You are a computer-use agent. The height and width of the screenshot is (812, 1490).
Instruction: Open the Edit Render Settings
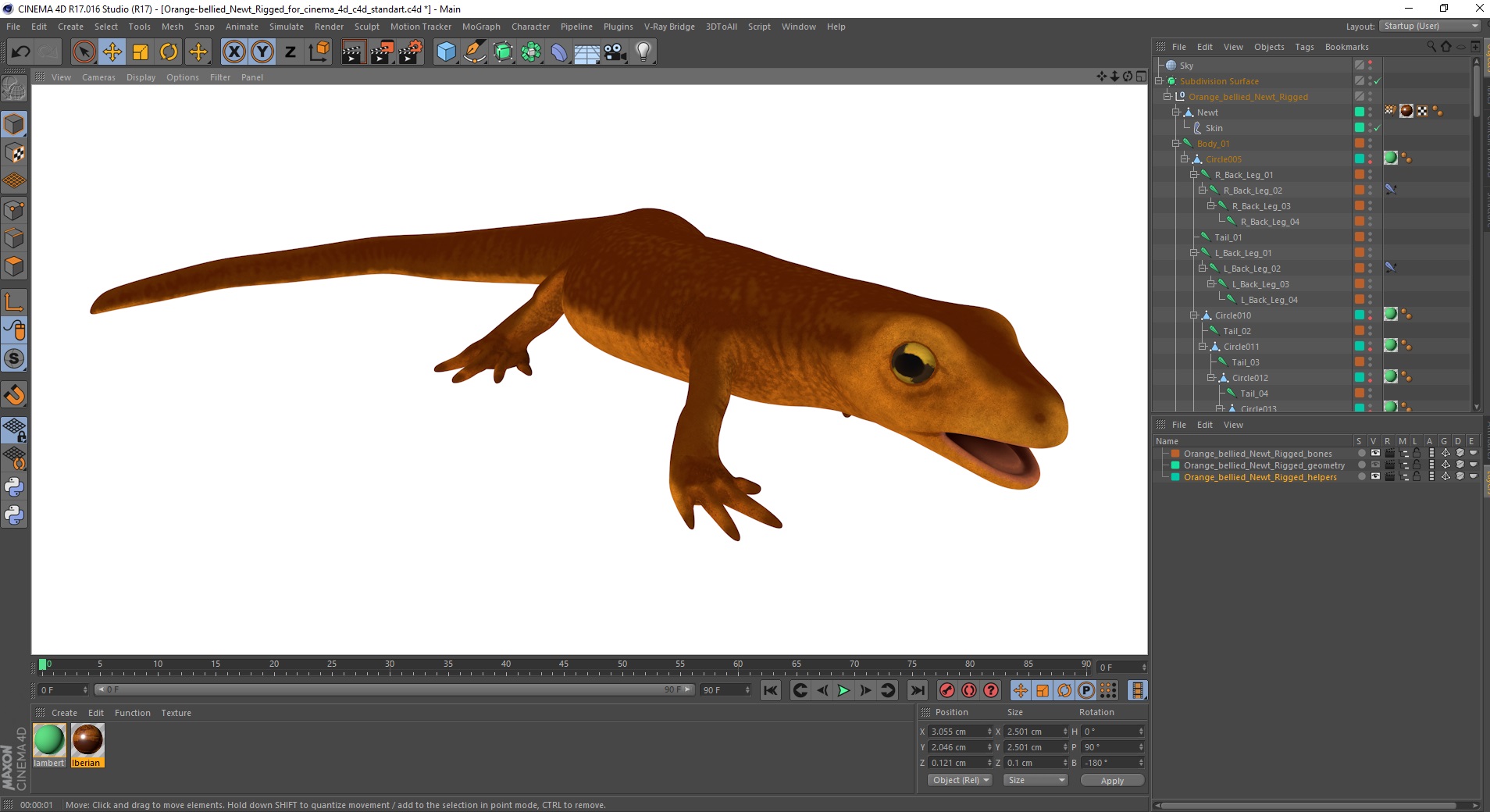pyautogui.click(x=411, y=52)
